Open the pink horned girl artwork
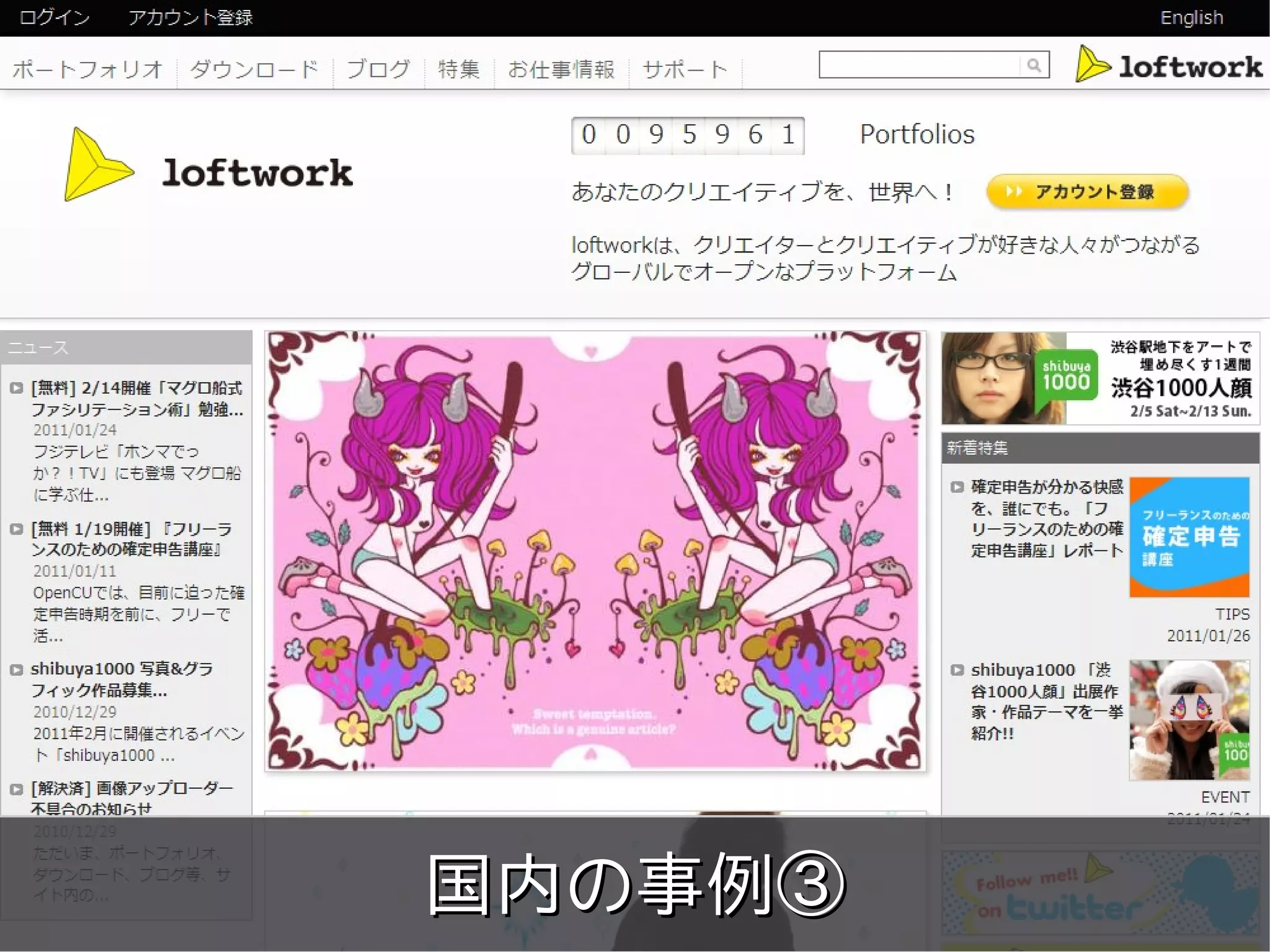This screenshot has width=1270, height=952. pos(595,551)
